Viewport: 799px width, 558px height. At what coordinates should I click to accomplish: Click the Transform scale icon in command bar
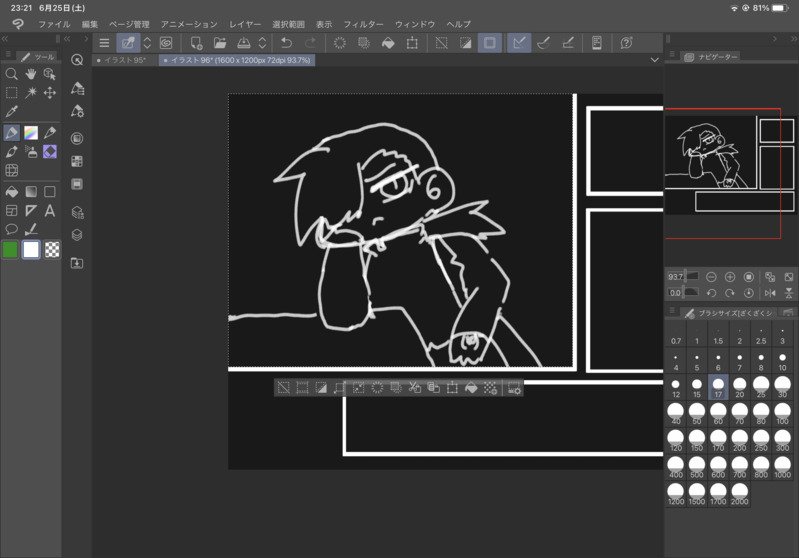tap(412, 43)
